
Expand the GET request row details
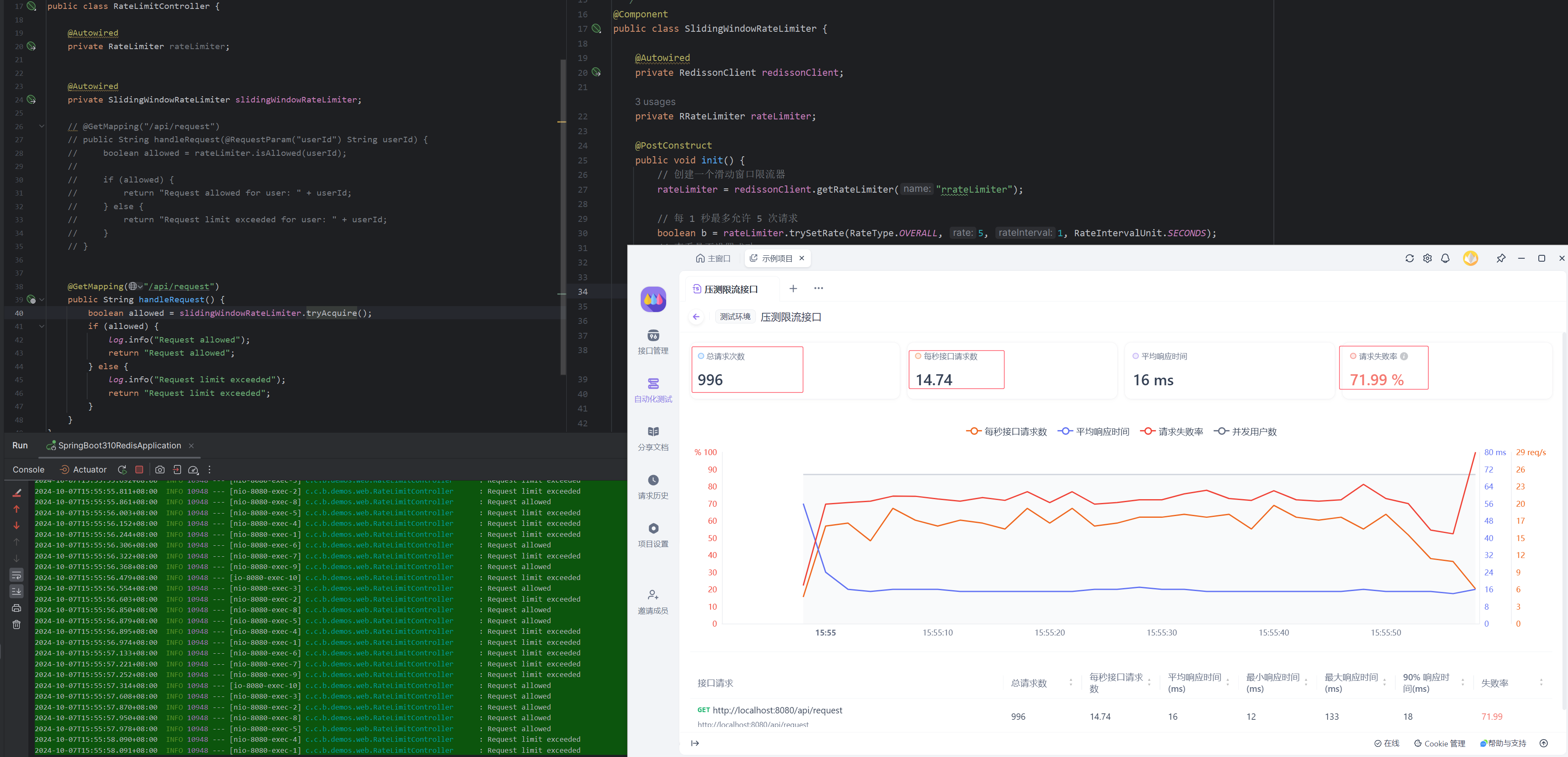[x=693, y=741]
